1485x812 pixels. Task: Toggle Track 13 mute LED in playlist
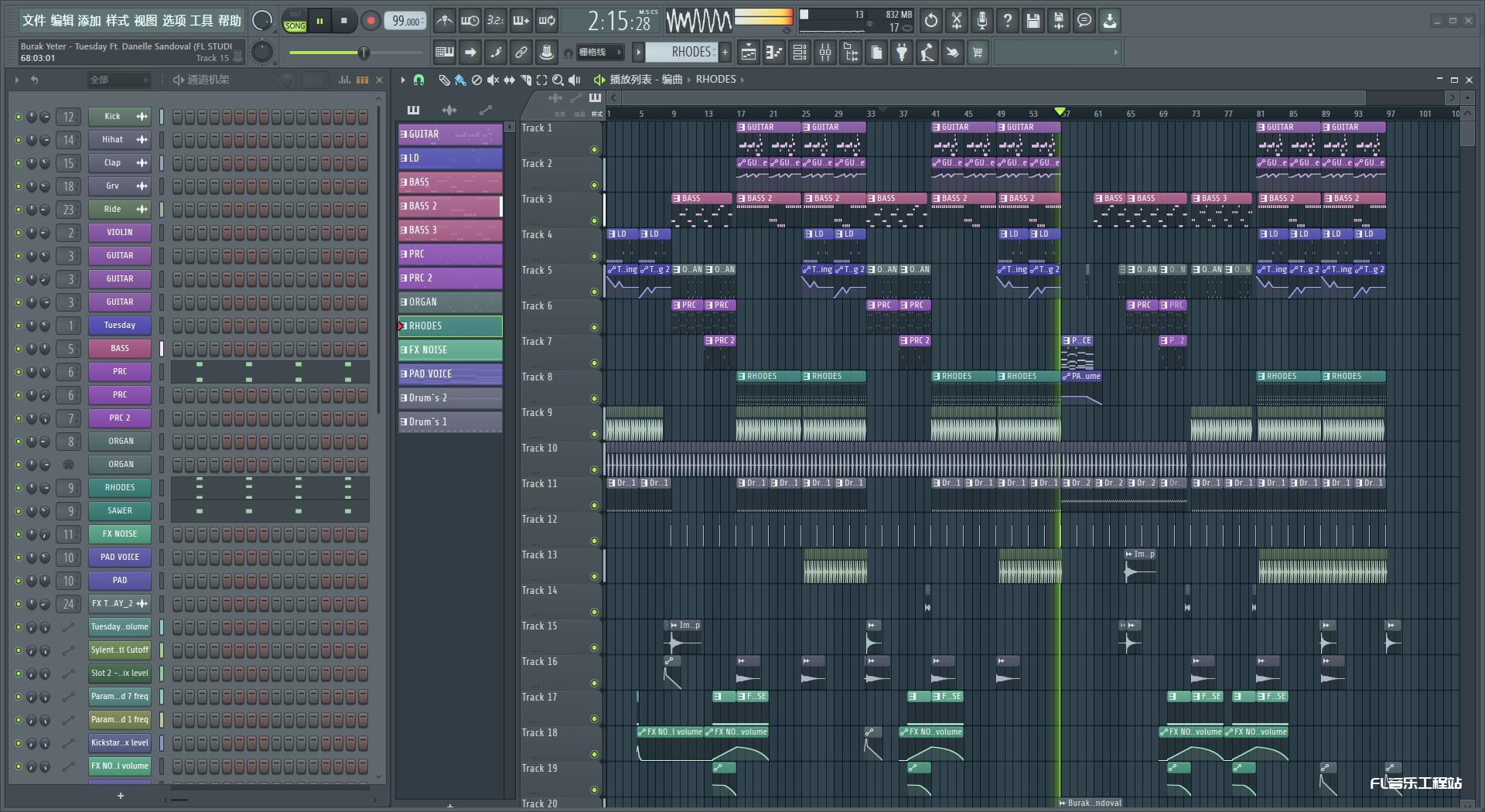(594, 577)
